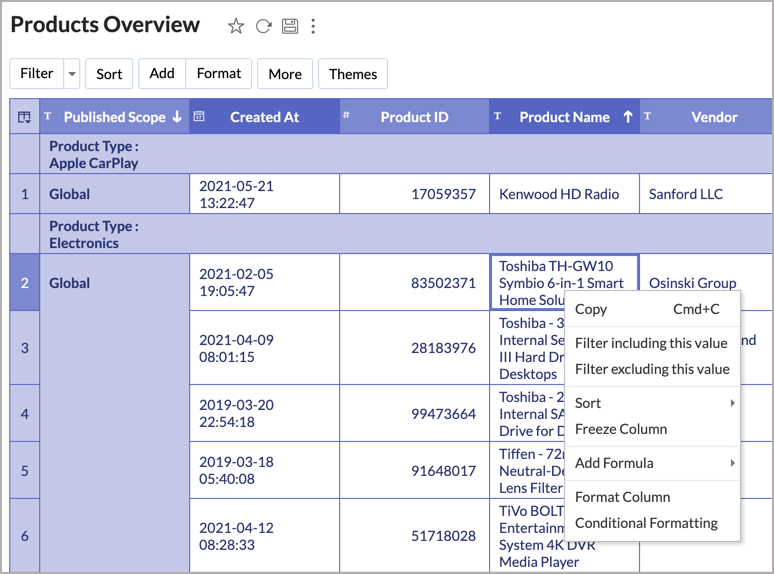Open the three-dot more options menu
Screen dimensions: 774x574
(313, 27)
